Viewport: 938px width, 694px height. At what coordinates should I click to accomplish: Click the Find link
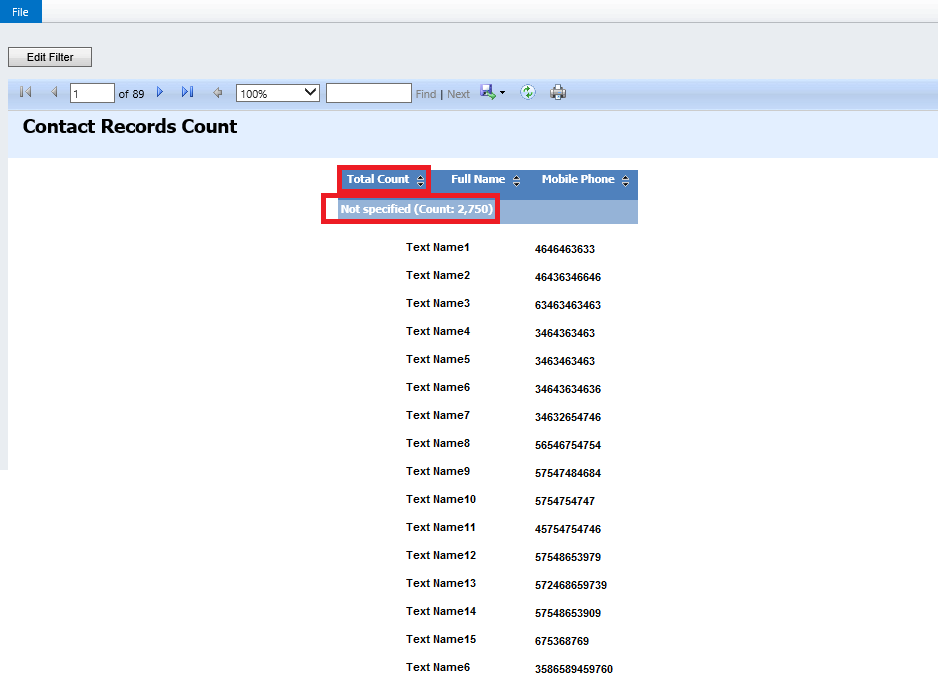[x=426, y=94]
